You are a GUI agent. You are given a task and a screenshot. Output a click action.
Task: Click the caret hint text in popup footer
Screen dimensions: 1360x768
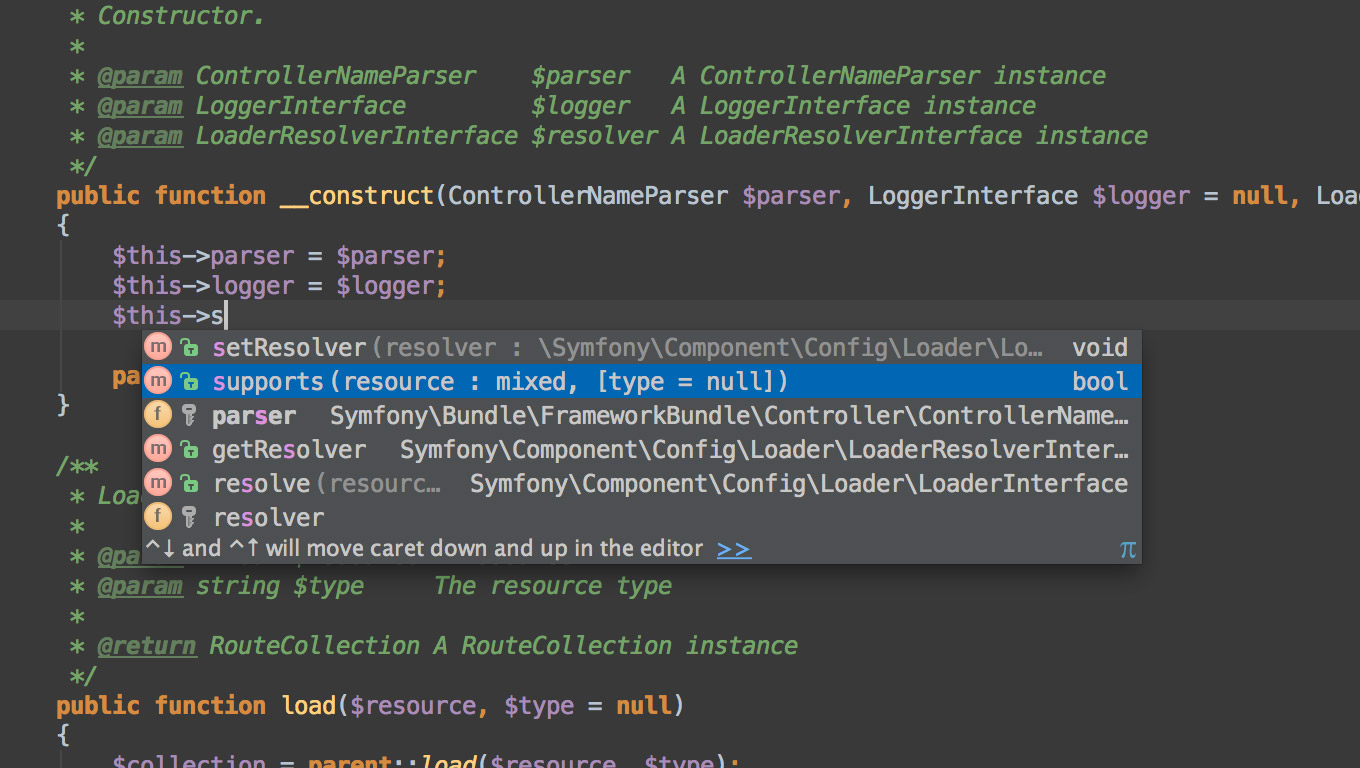[424, 548]
